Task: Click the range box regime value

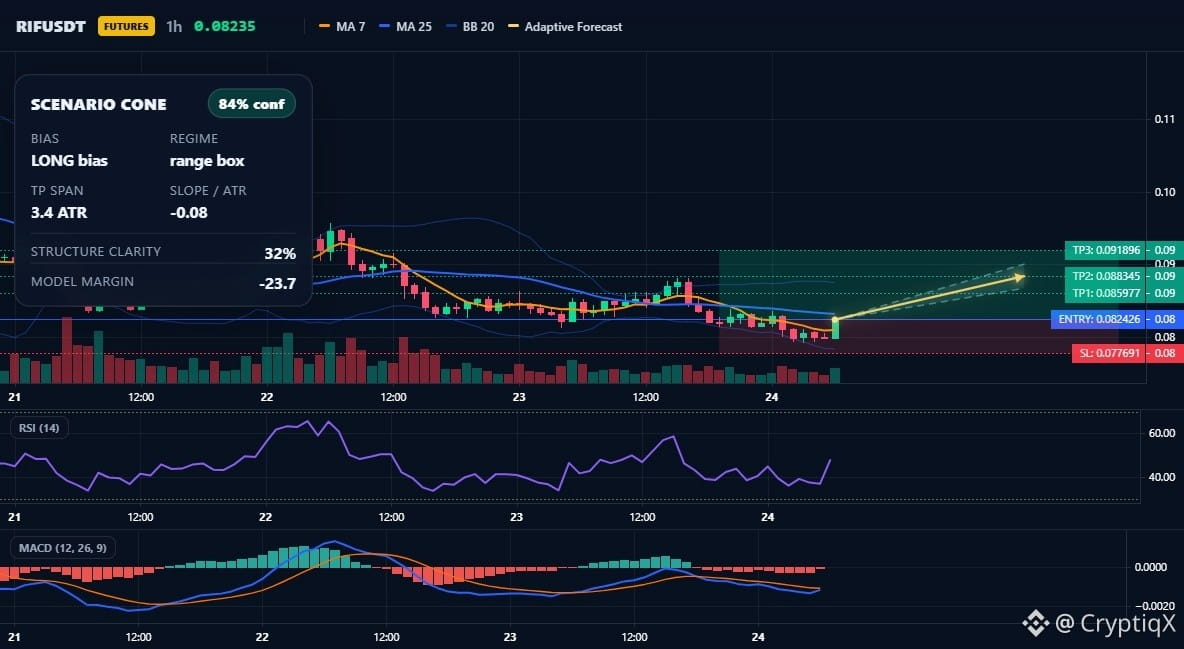Action: point(207,160)
